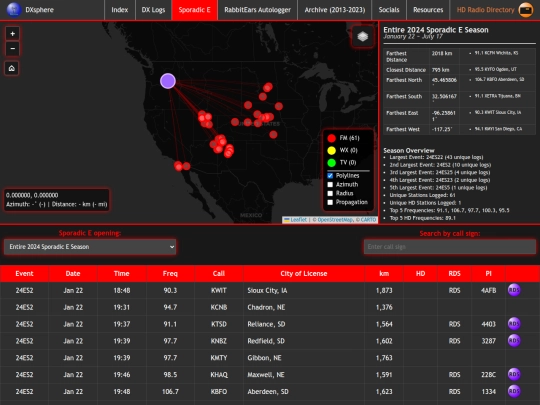
Task: Open the HD Radio Directory link
Action: [x=486, y=10]
